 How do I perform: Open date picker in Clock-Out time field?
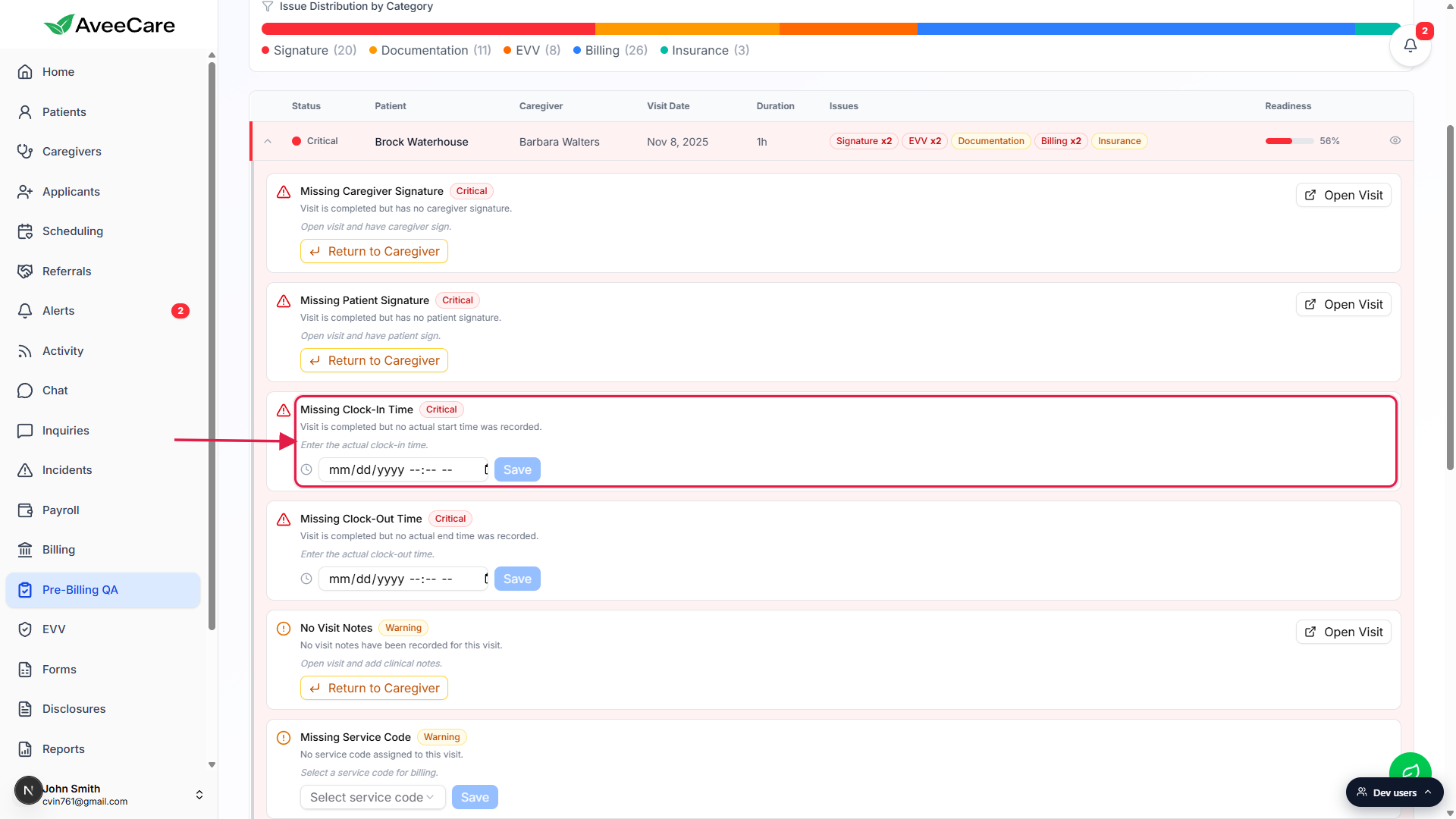[485, 579]
